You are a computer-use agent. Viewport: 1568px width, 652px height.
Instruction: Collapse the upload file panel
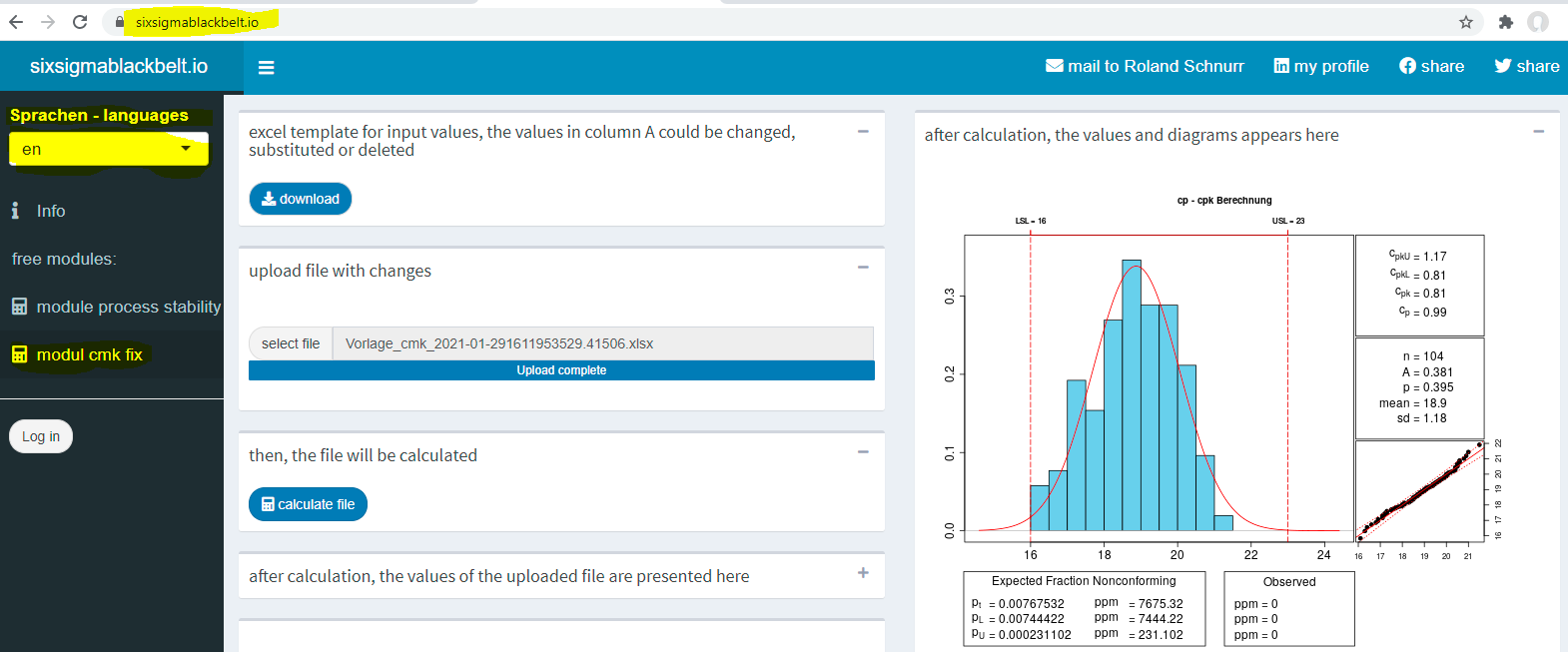[863, 268]
